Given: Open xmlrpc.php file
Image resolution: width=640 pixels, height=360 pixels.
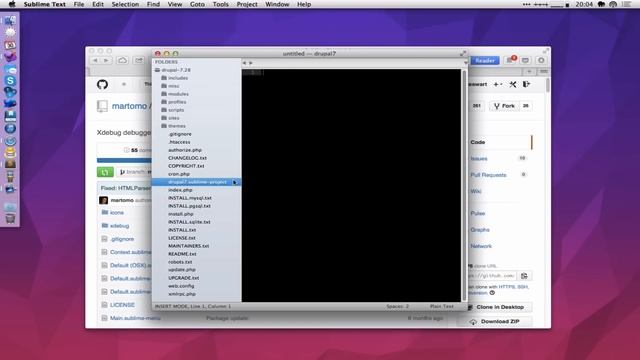Looking at the screenshot, I should 182,294.
